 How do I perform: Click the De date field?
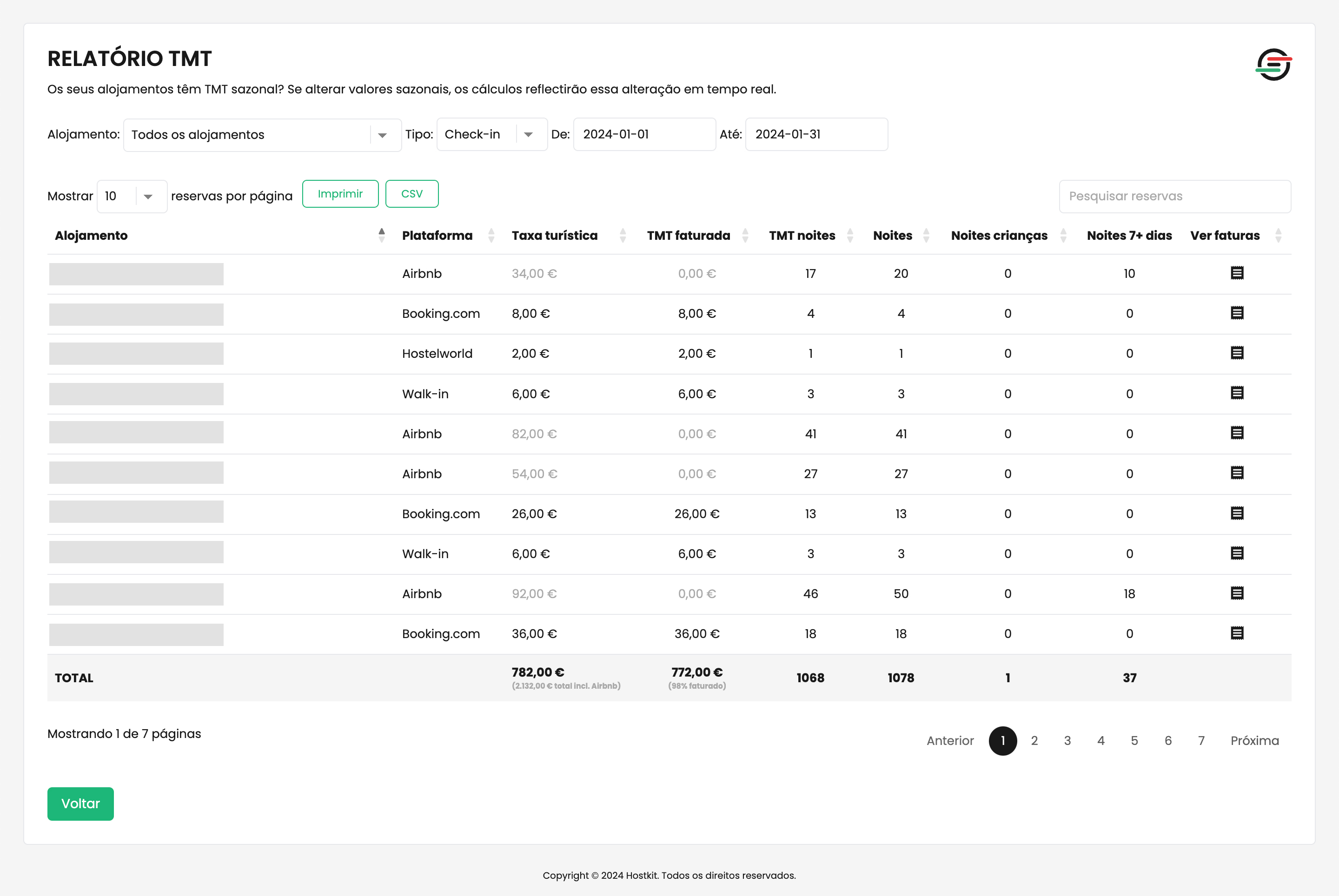(x=644, y=134)
